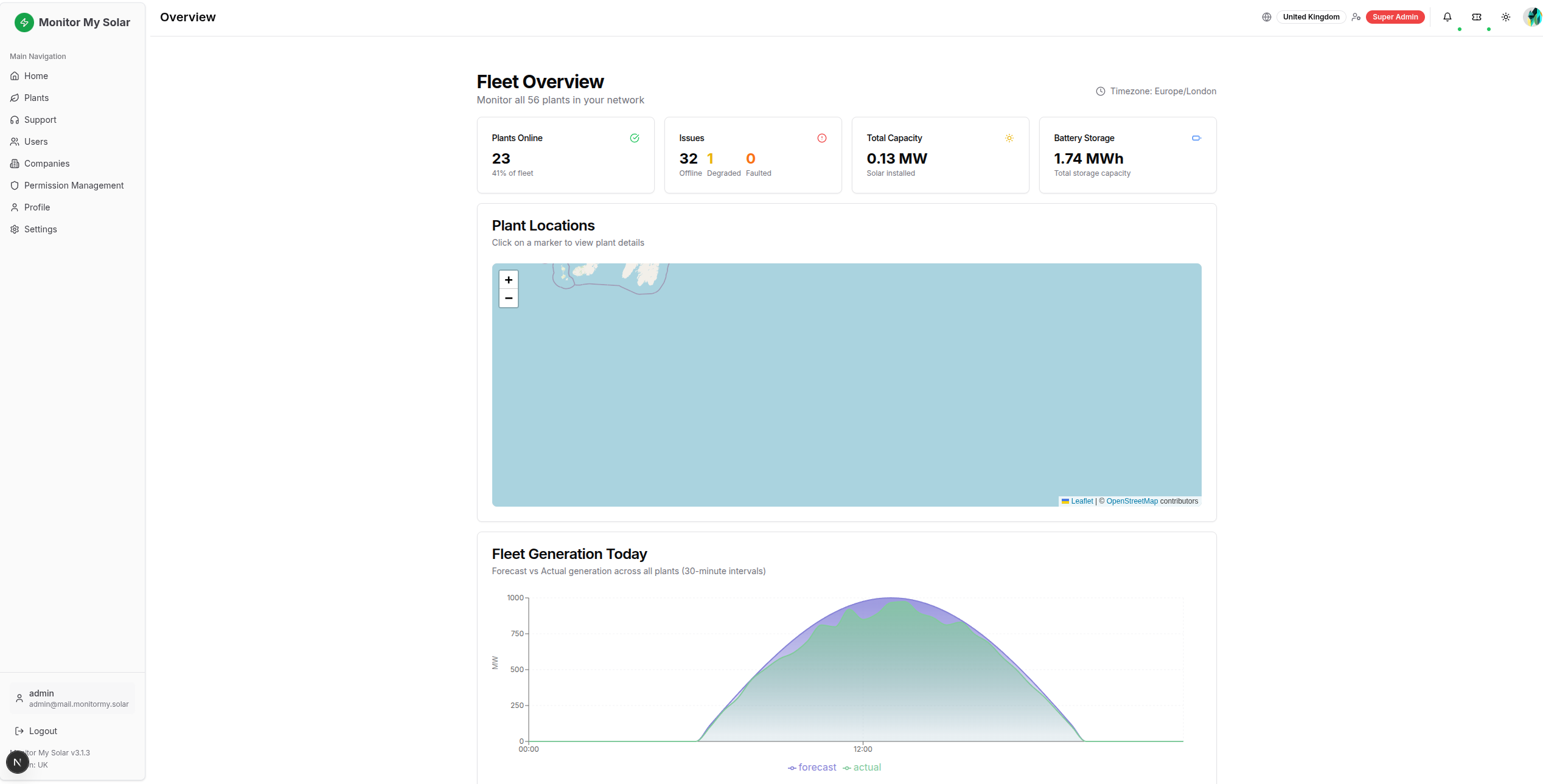Click the Permission Management shield icon
1543x784 pixels.
[x=15, y=186]
